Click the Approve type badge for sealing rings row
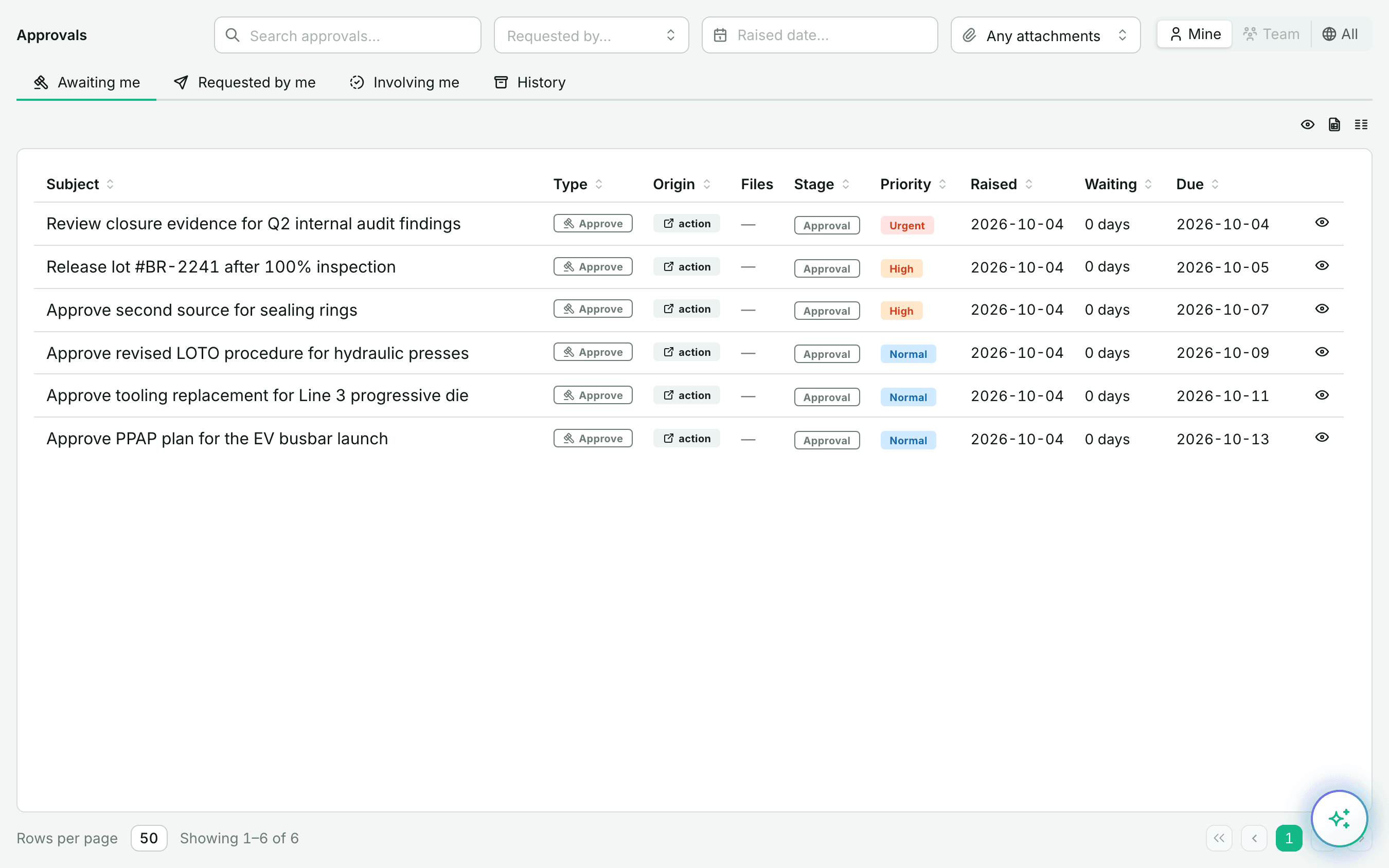The height and width of the screenshot is (868, 1389). [x=593, y=309]
